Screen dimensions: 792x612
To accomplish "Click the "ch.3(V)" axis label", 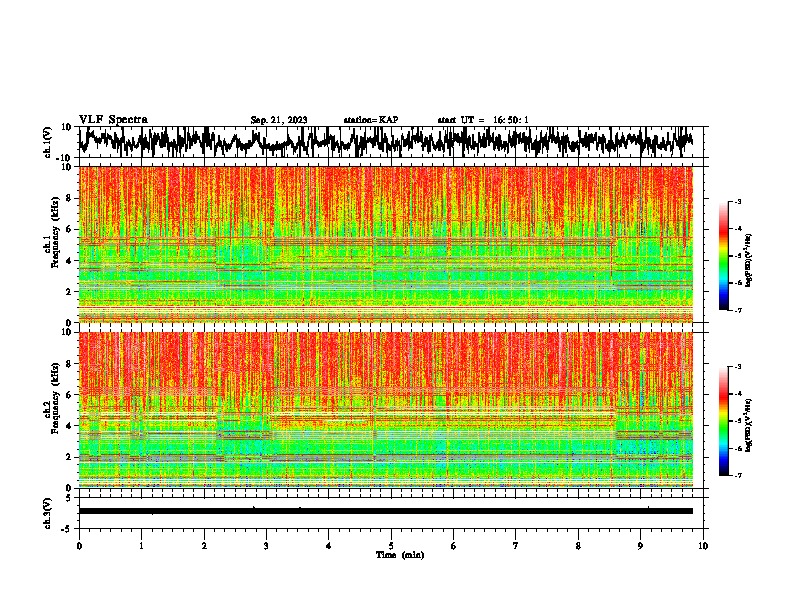I will click(48, 513).
